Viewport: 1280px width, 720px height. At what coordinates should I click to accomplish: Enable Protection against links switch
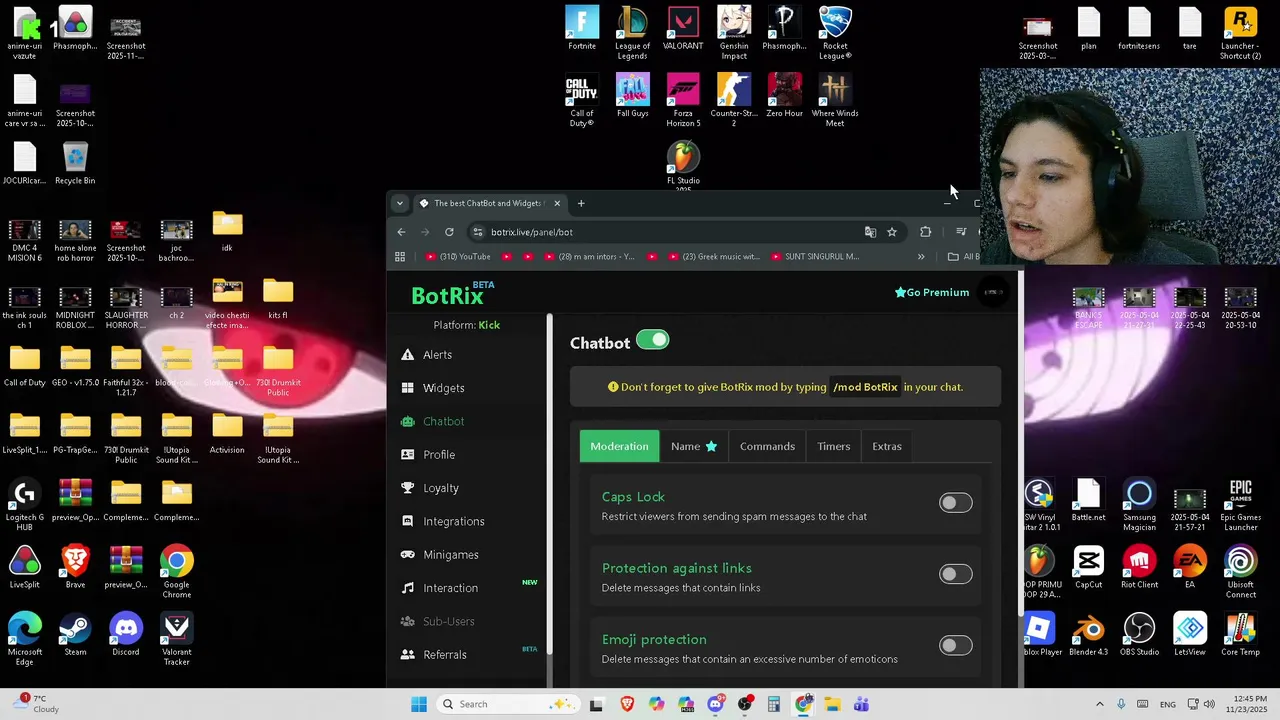[955, 574]
